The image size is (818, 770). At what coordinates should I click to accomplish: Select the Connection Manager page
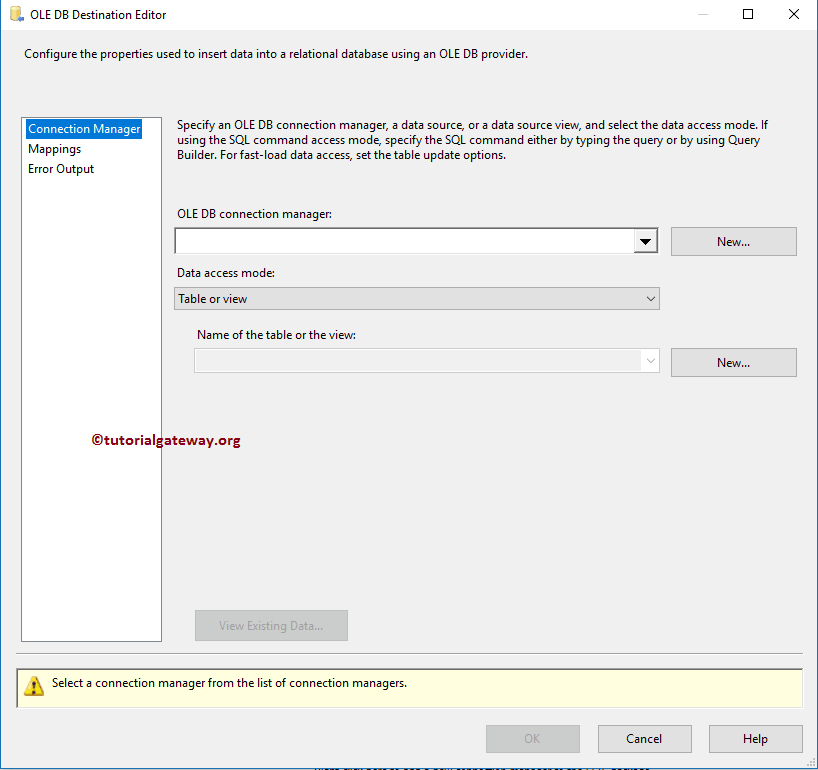pos(84,129)
